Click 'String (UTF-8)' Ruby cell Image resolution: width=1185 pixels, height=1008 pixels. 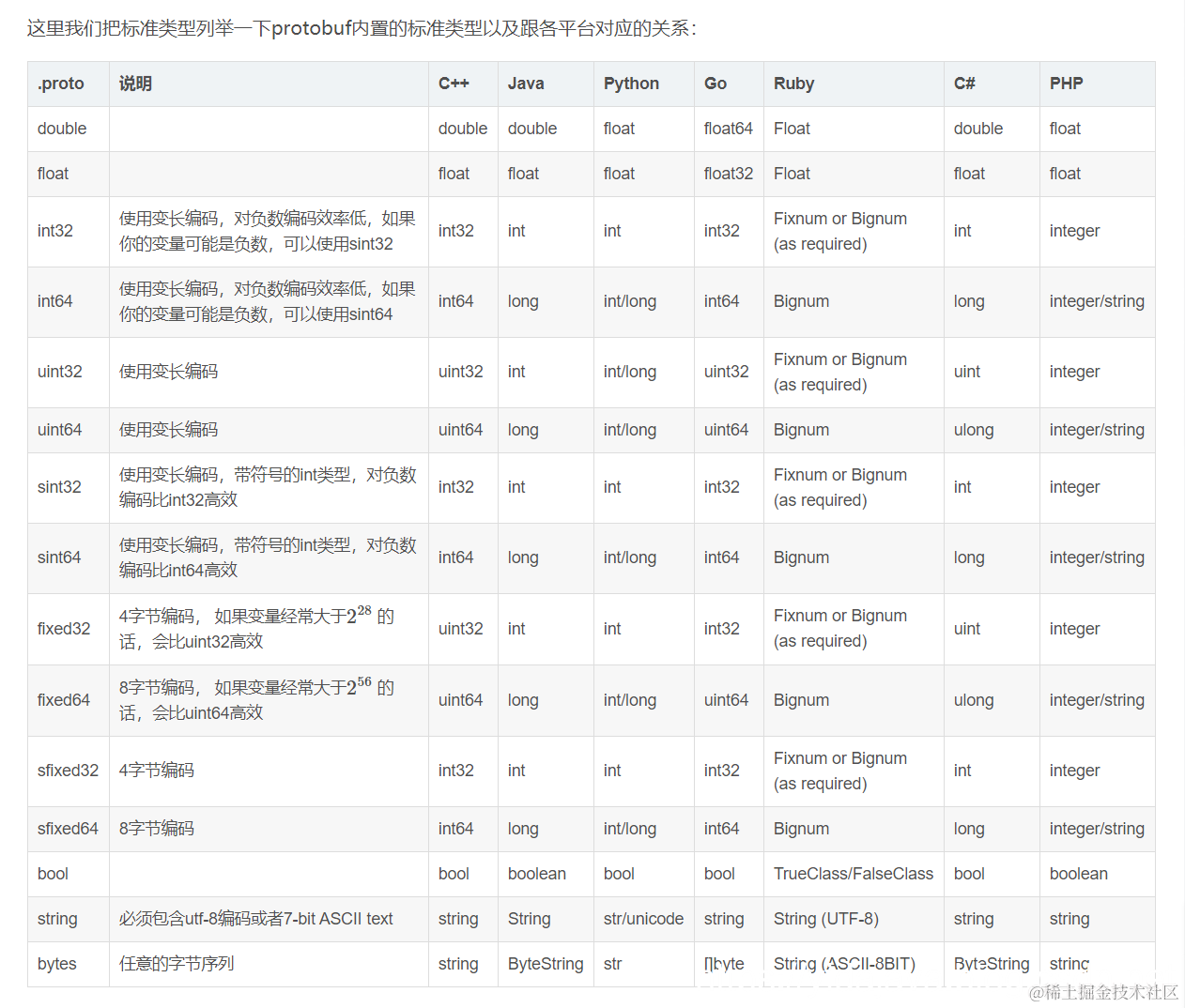point(826,919)
